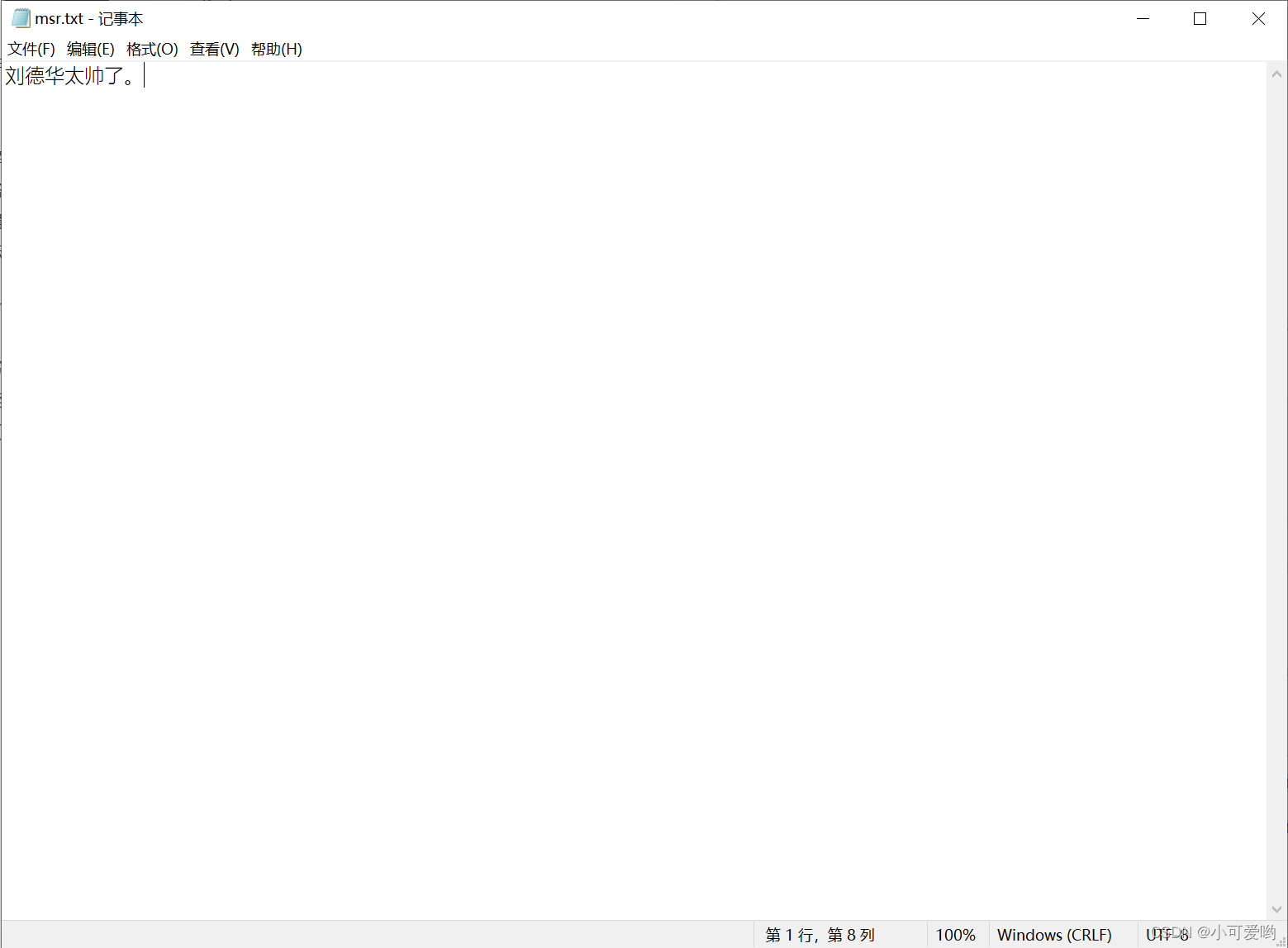Click the resize grip in bottom-right corner
This screenshot has width=1288, height=948.
tap(1281, 941)
